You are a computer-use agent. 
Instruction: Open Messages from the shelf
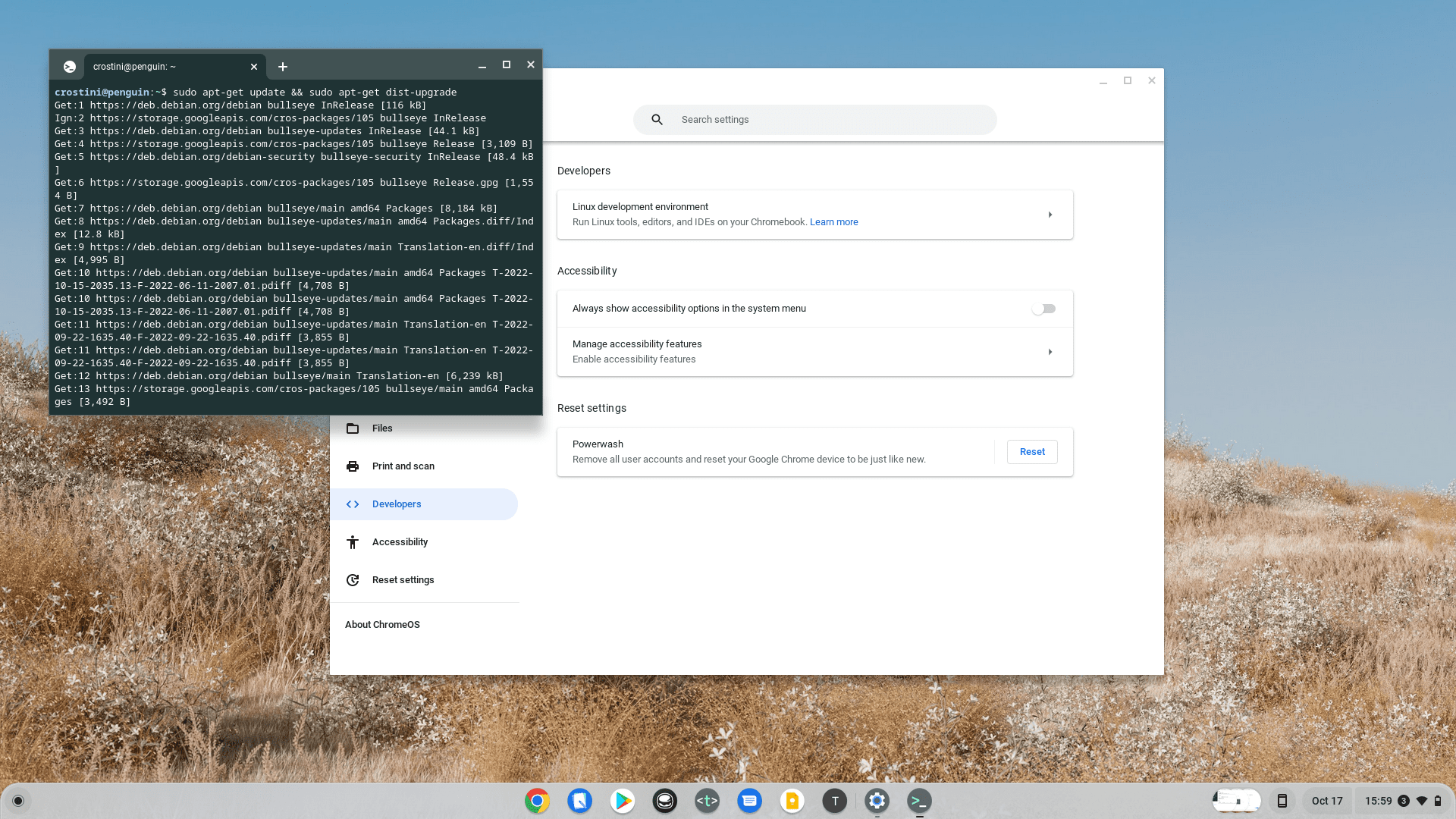tap(750, 800)
